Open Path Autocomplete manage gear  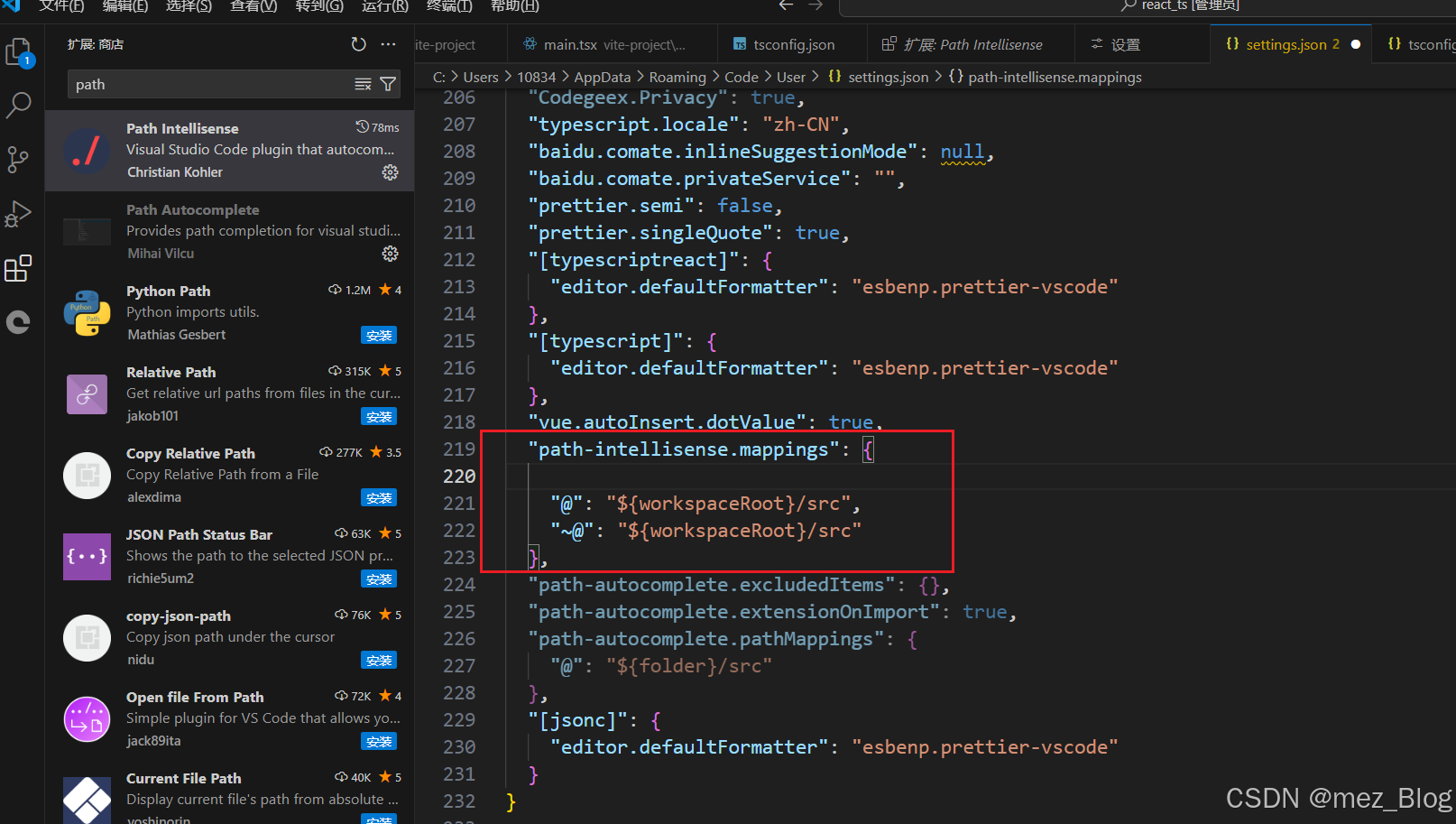pyautogui.click(x=390, y=253)
